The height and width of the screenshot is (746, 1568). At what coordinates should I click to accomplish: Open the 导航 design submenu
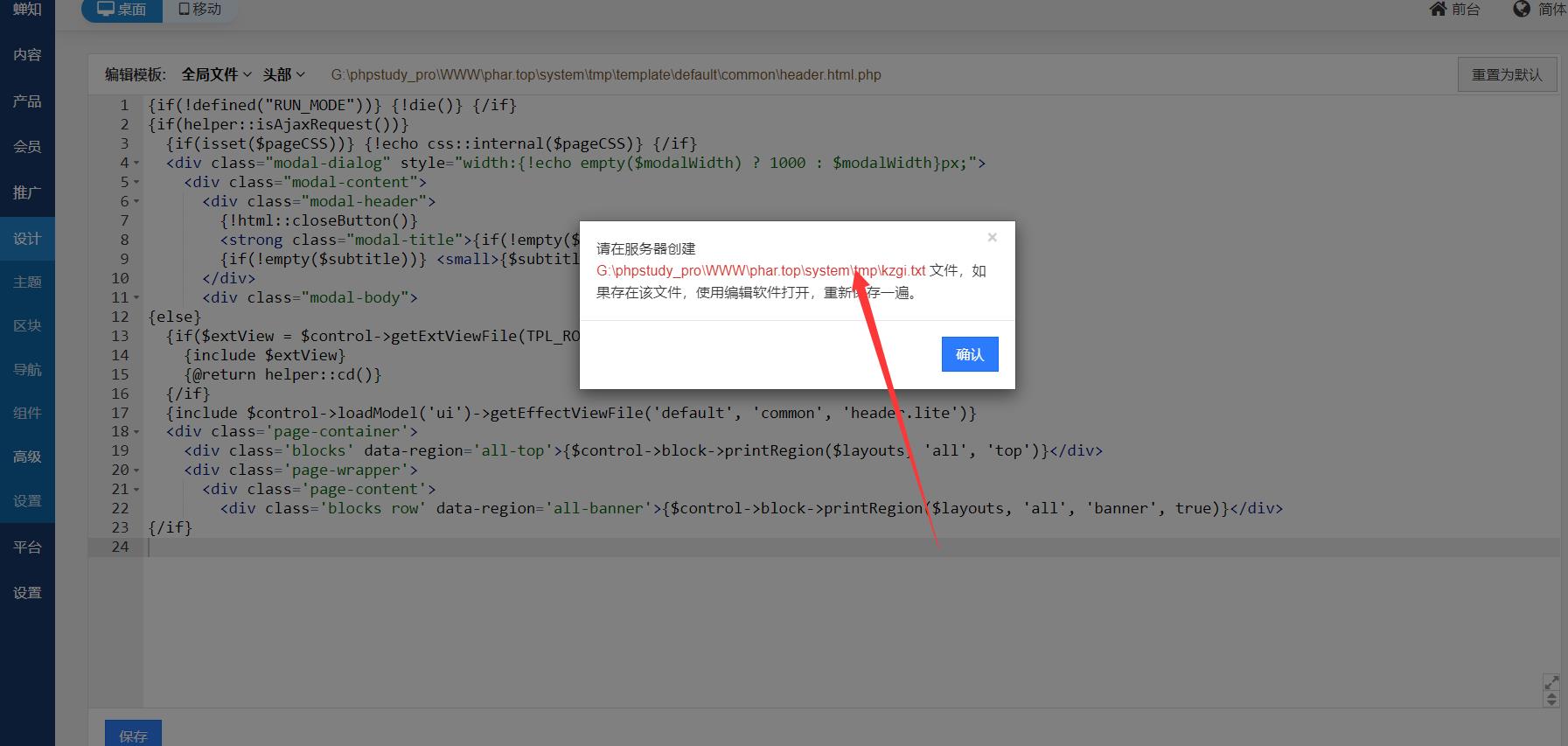tap(27, 370)
